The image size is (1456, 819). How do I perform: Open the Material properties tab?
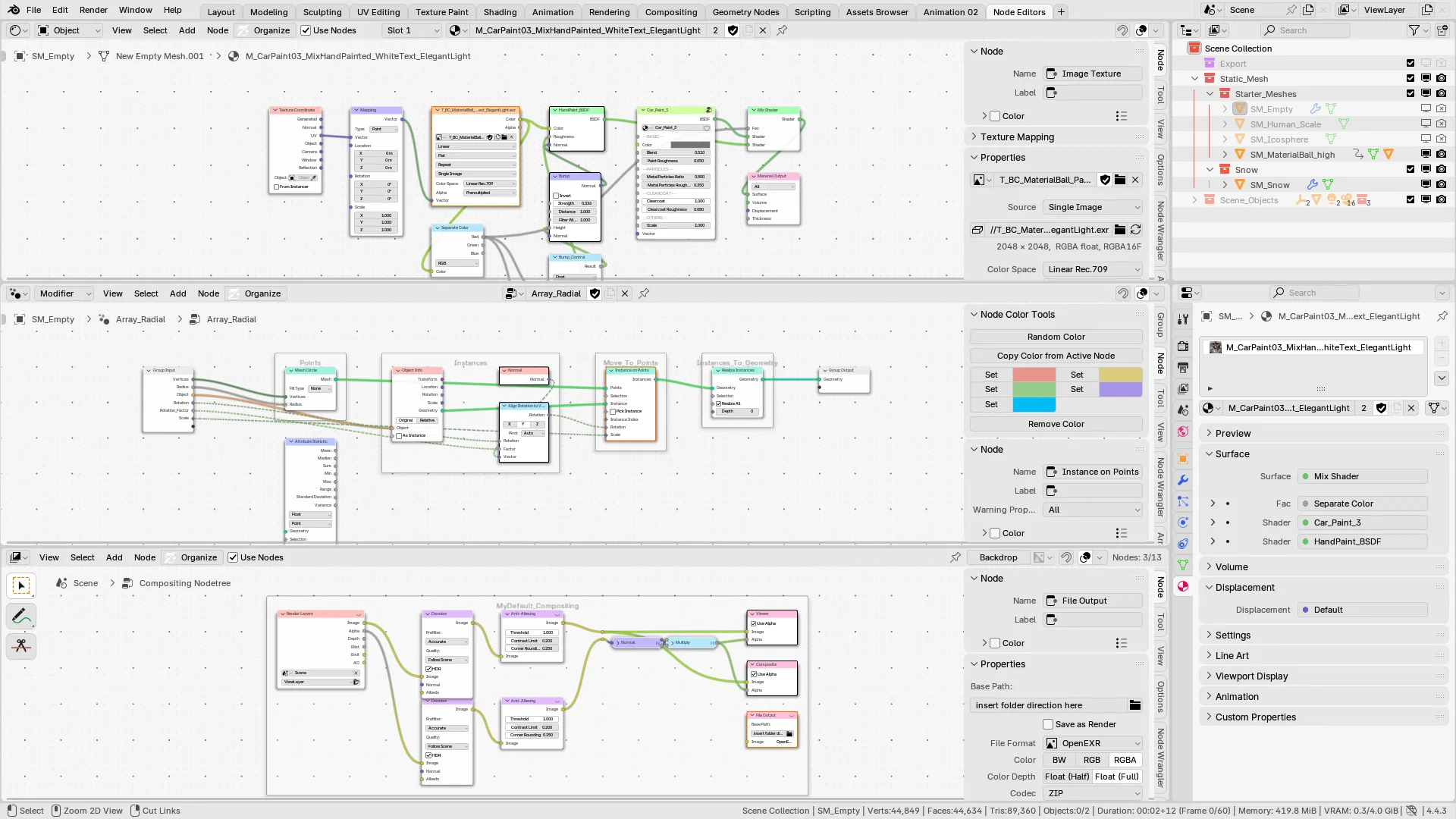1183,586
